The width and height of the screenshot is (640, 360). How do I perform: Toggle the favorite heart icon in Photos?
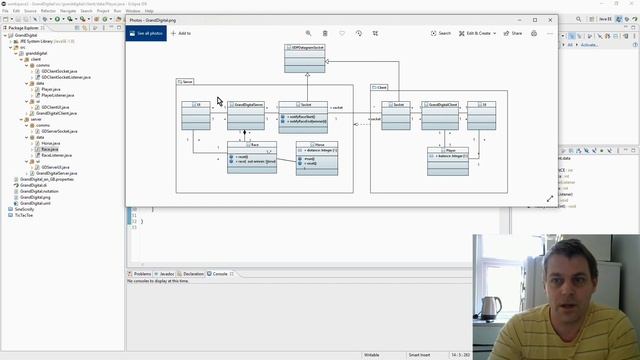pyautogui.click(x=342, y=33)
